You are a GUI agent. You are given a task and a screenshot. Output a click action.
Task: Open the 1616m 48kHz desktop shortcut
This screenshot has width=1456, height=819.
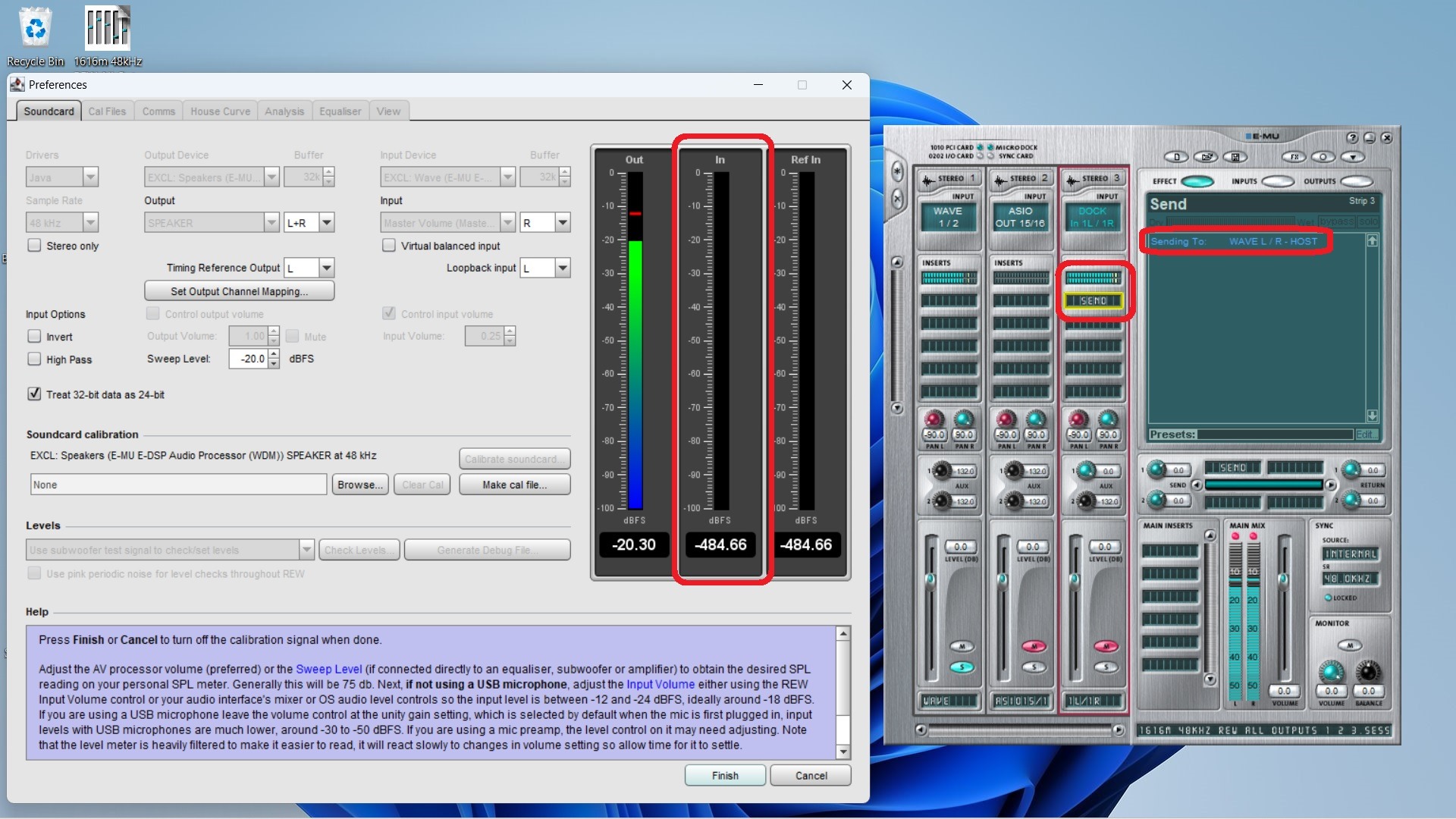(108, 36)
